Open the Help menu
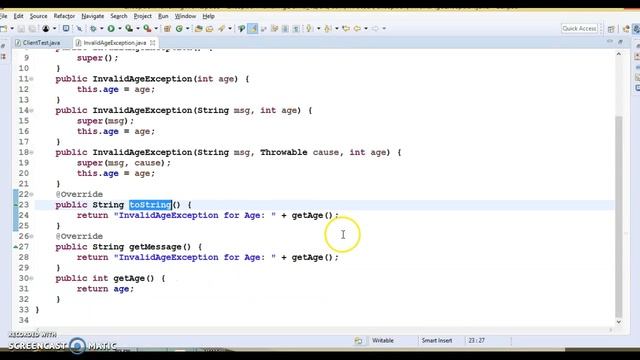 point(209,16)
